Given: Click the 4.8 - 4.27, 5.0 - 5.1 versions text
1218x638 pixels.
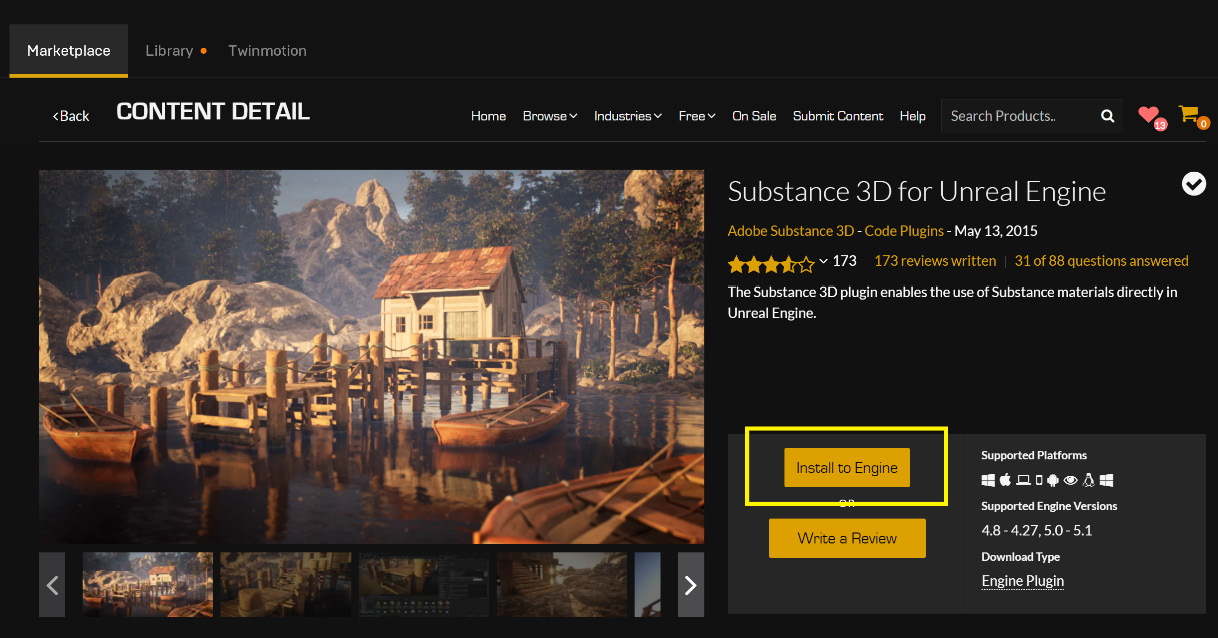Looking at the screenshot, I should click(1037, 530).
